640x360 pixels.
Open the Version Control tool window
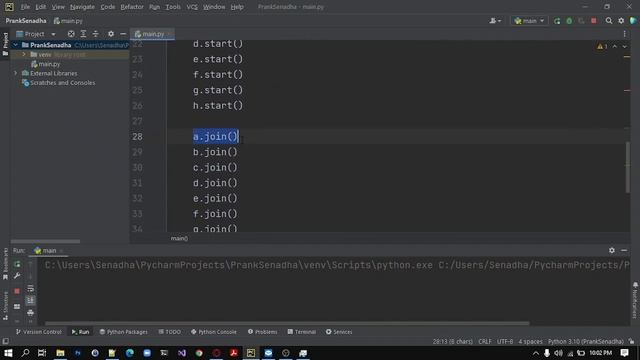click(39, 332)
